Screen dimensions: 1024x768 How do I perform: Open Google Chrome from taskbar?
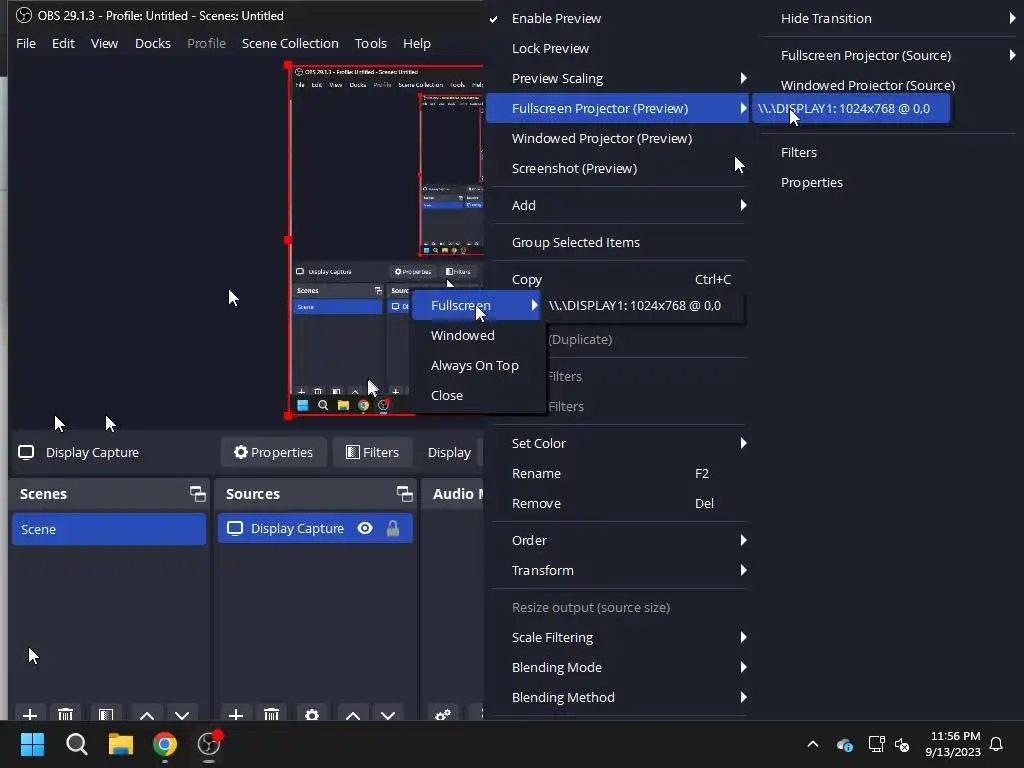coord(165,744)
